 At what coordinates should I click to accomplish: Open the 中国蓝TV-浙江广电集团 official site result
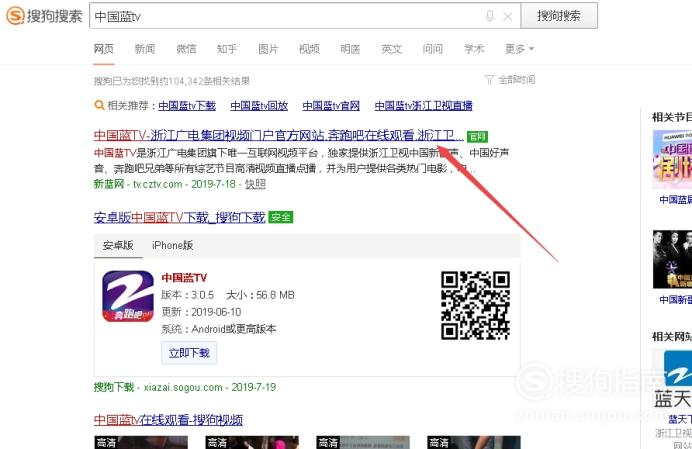[279, 135]
